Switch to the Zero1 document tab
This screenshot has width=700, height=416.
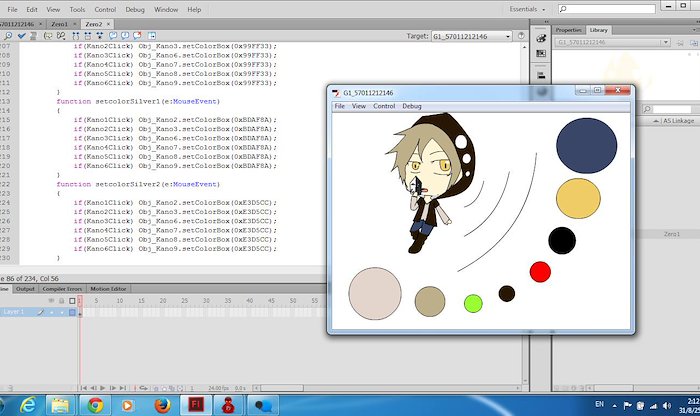click(x=59, y=24)
